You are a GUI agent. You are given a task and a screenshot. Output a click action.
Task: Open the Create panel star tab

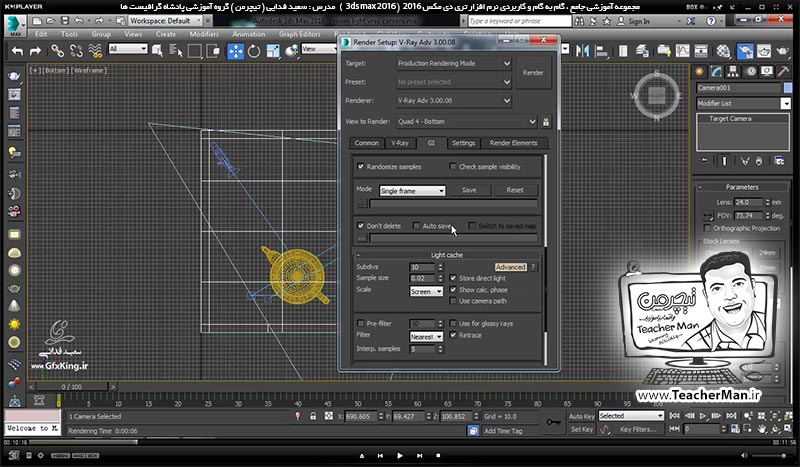pos(699,71)
